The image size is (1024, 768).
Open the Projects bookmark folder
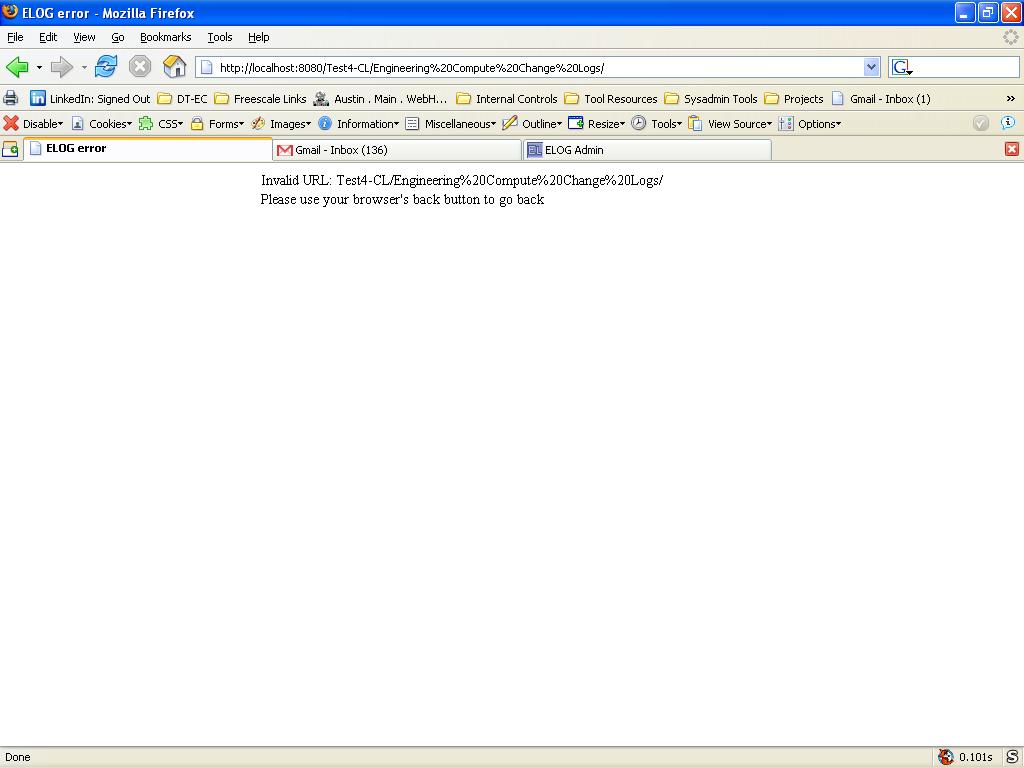[793, 99]
